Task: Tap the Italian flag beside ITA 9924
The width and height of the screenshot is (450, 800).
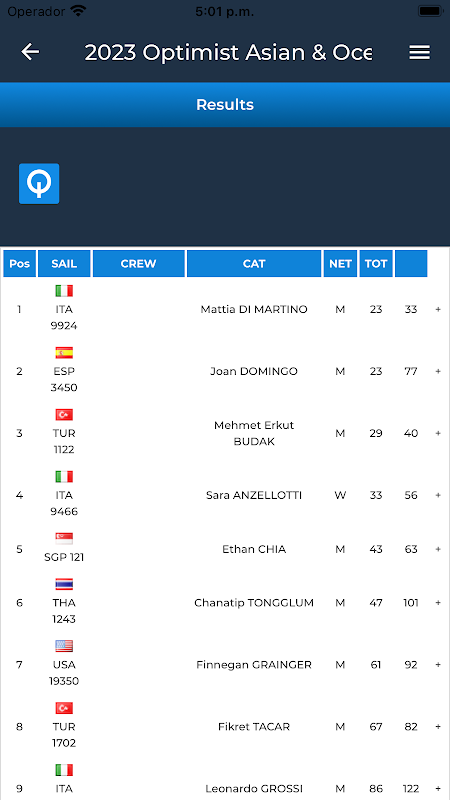Action: click(x=64, y=291)
